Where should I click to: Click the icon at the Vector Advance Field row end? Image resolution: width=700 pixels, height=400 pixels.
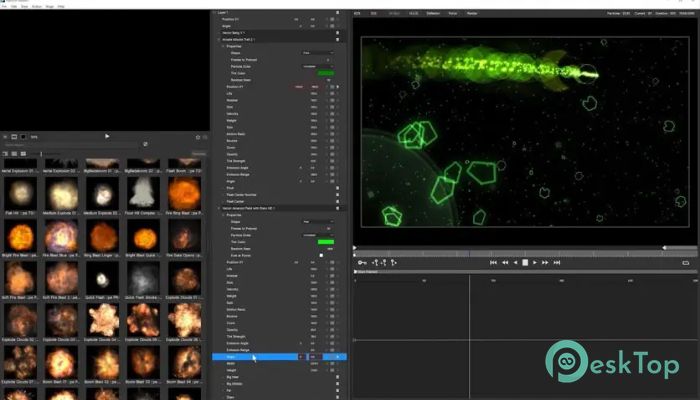[338, 208]
